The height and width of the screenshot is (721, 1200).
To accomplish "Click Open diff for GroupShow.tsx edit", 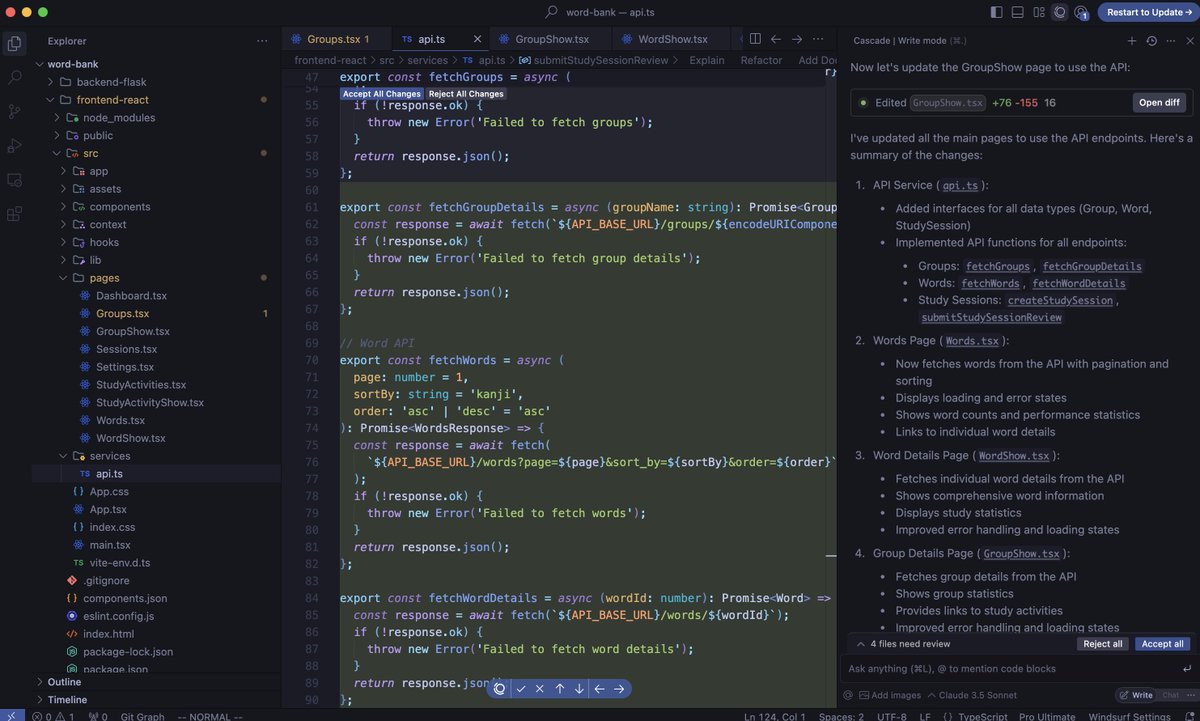I will click(1158, 102).
